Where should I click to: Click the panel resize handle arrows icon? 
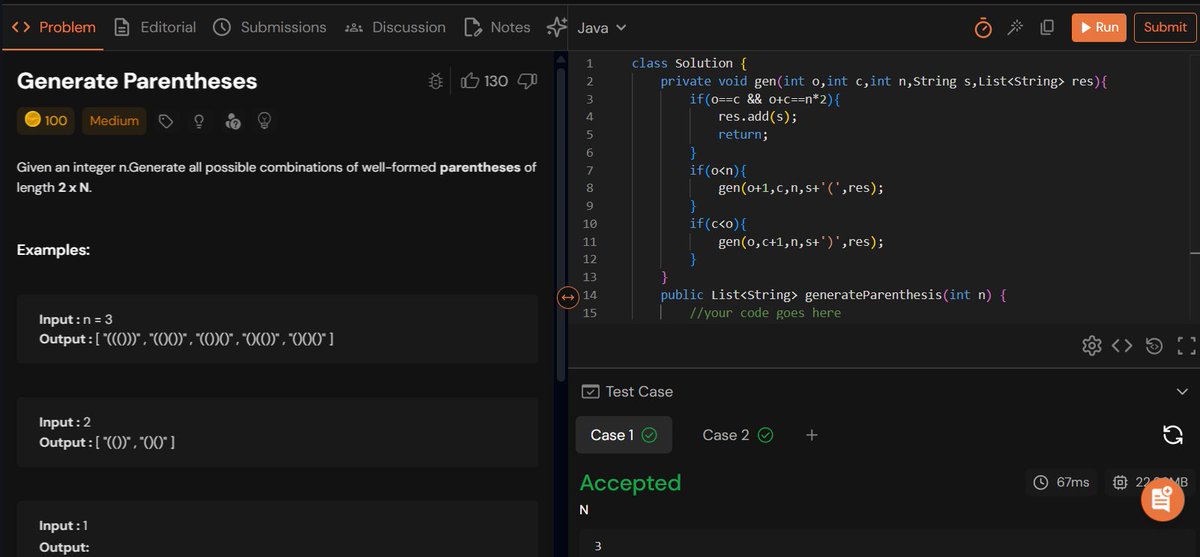point(567,297)
